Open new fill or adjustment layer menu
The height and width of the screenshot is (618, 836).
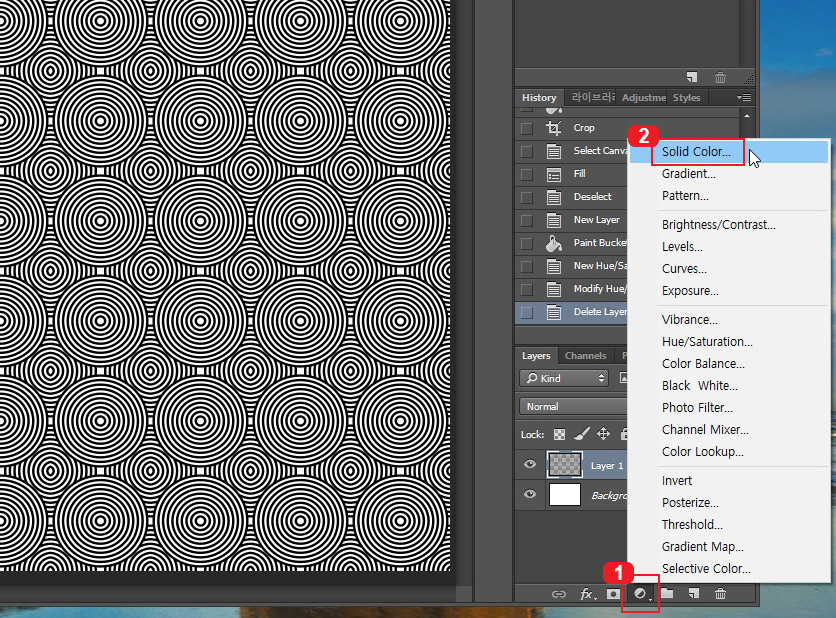click(641, 593)
